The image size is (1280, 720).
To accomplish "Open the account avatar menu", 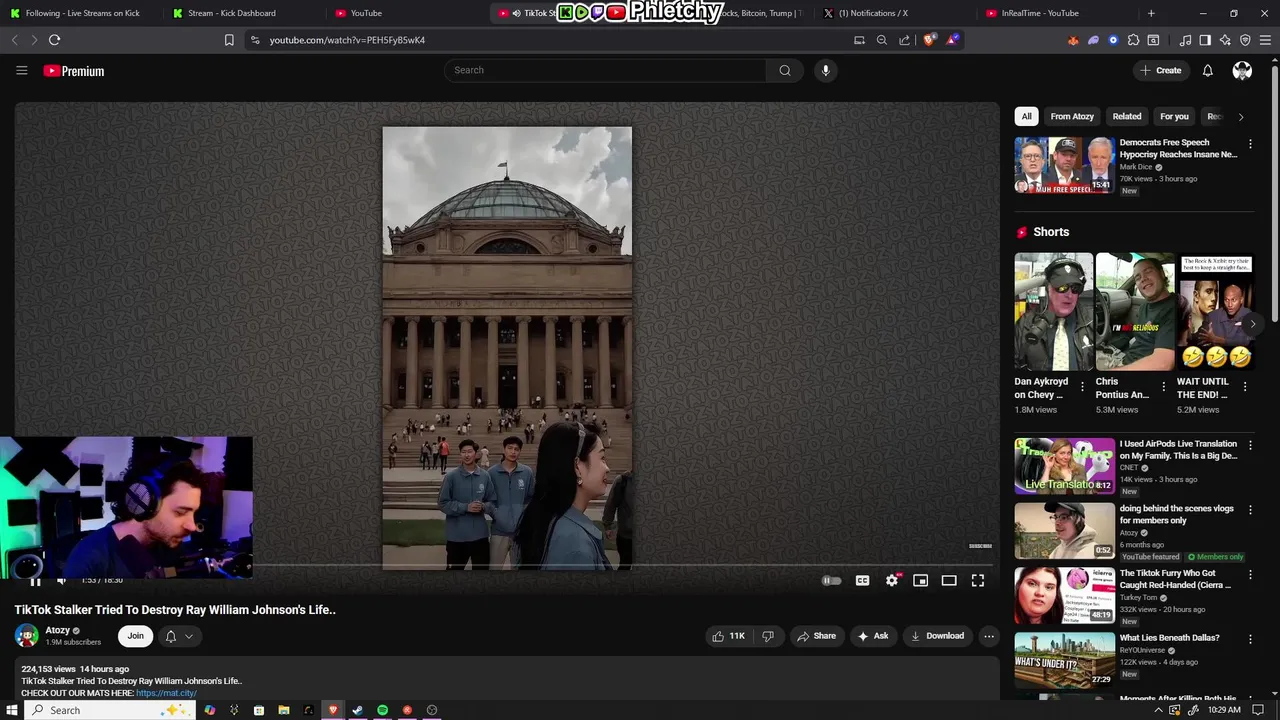I will [x=1242, y=70].
